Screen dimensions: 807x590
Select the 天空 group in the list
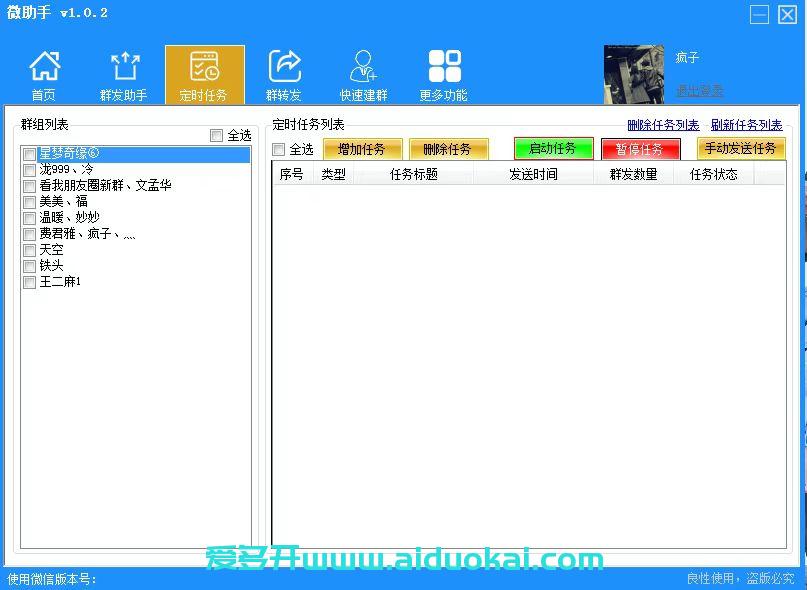50,249
